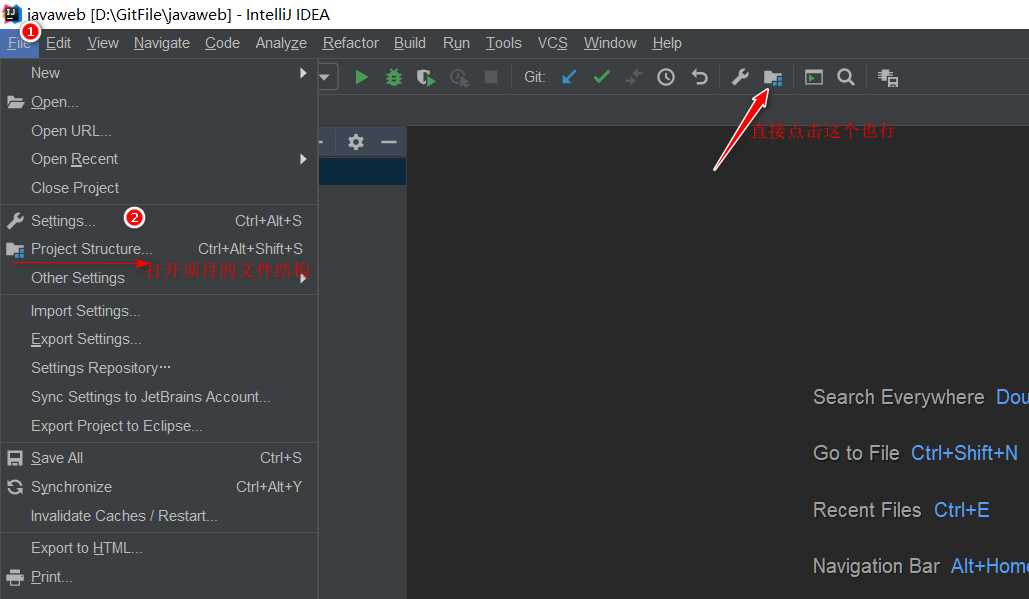
Task: Select Export Project to Eclipse...
Action: click(x=159, y=426)
